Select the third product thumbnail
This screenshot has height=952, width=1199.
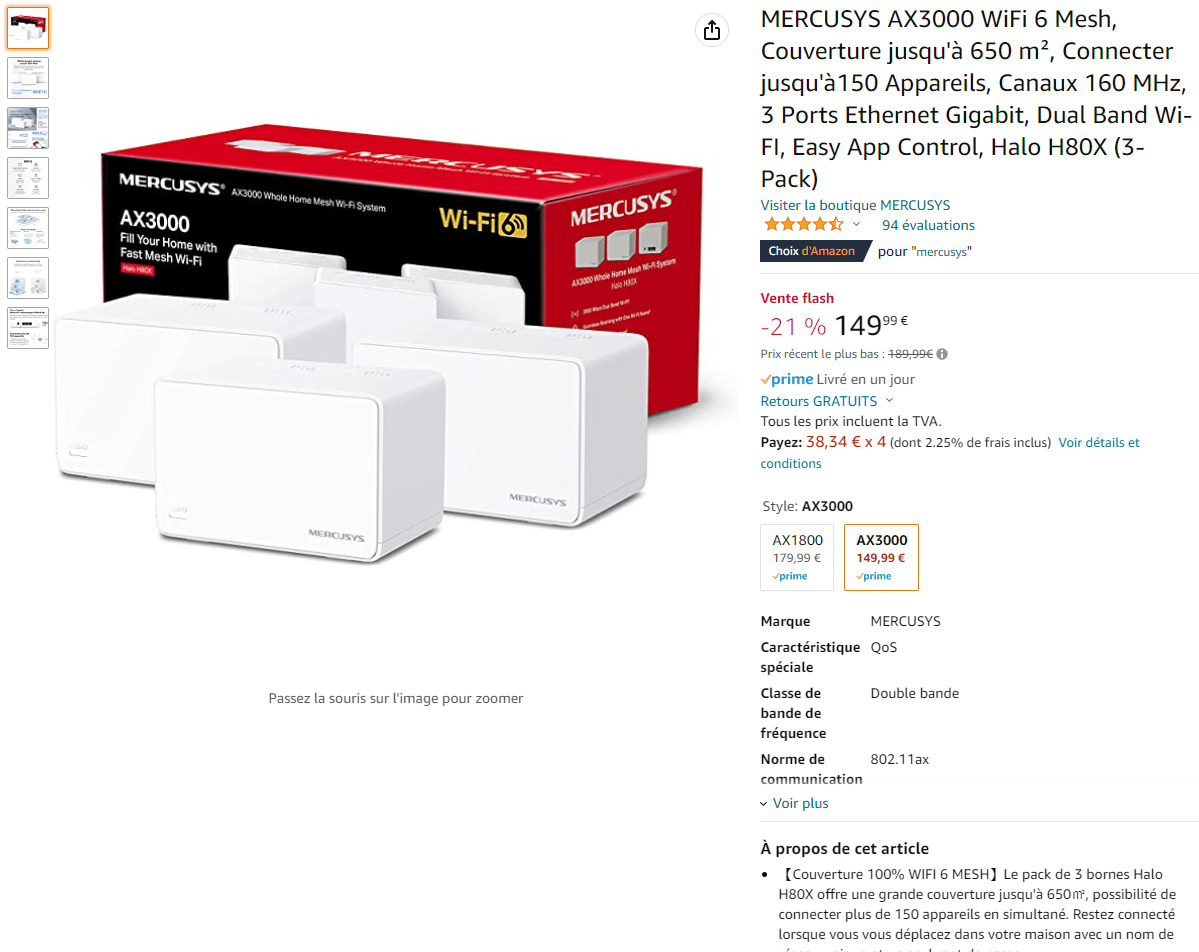28,128
